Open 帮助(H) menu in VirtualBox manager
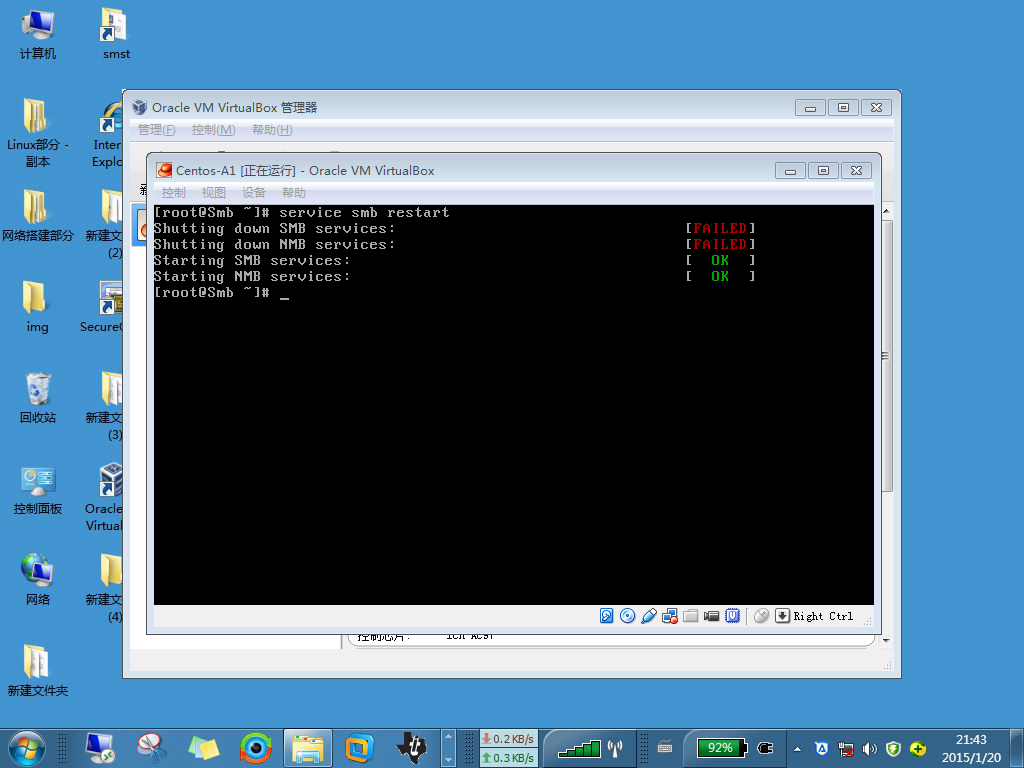Viewport: 1024px width, 768px height. (272, 129)
